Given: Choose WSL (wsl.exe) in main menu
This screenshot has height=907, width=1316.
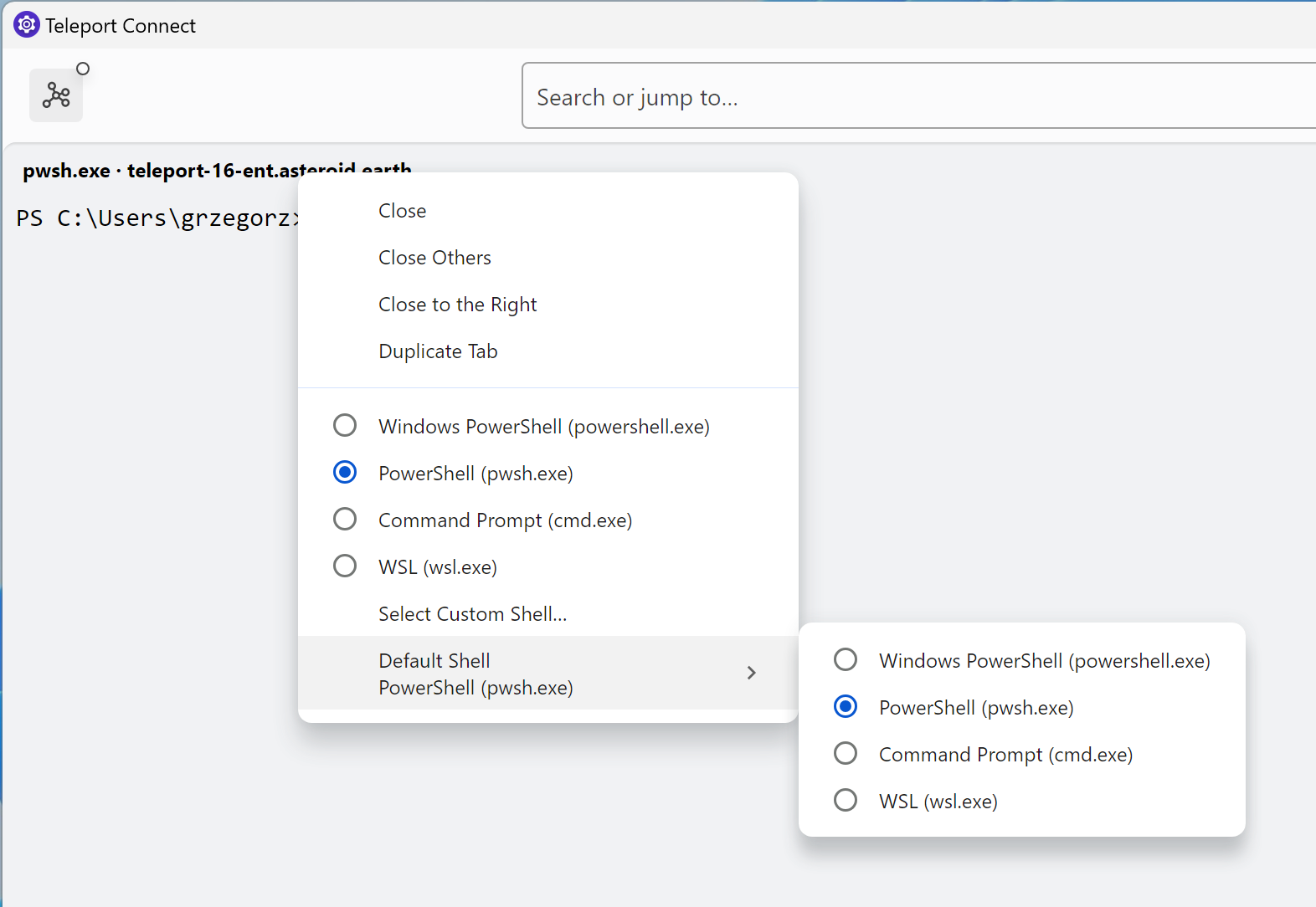Looking at the screenshot, I should point(345,566).
